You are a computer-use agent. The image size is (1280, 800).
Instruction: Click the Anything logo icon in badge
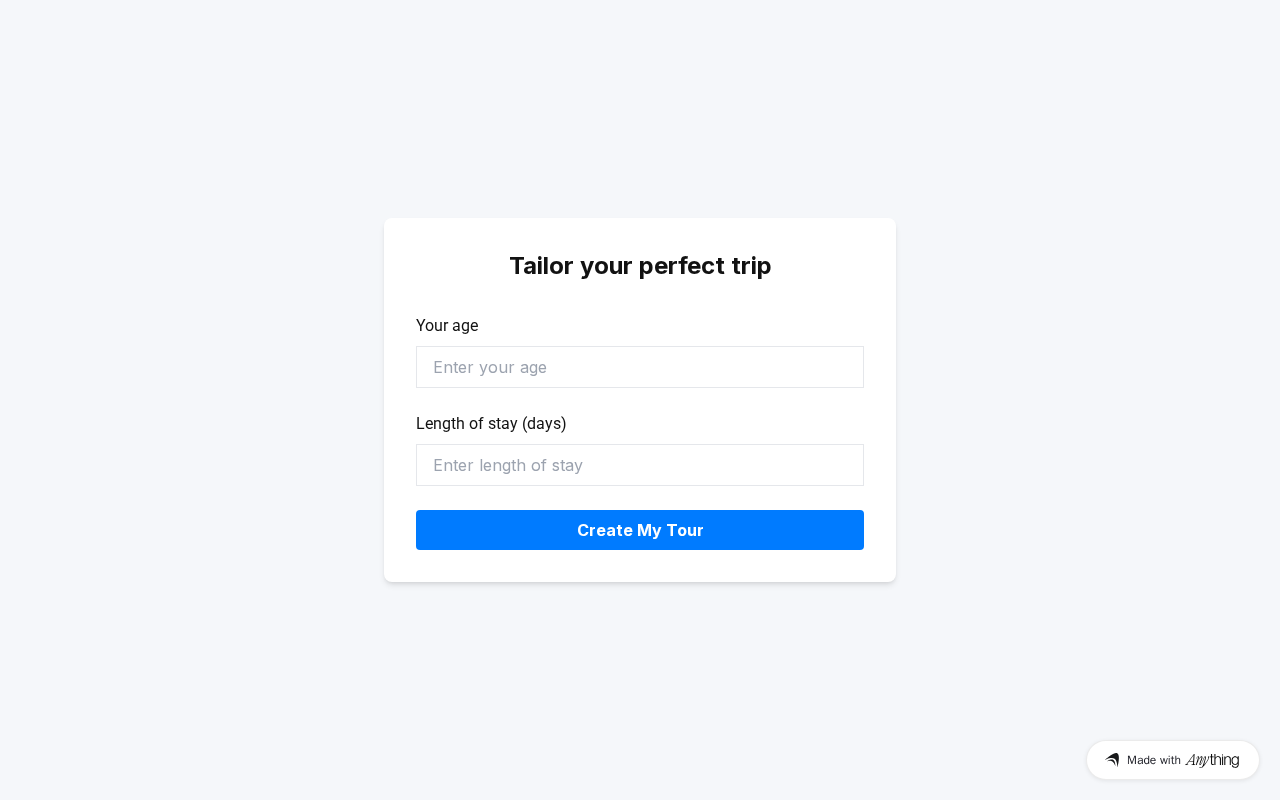(x=1112, y=760)
